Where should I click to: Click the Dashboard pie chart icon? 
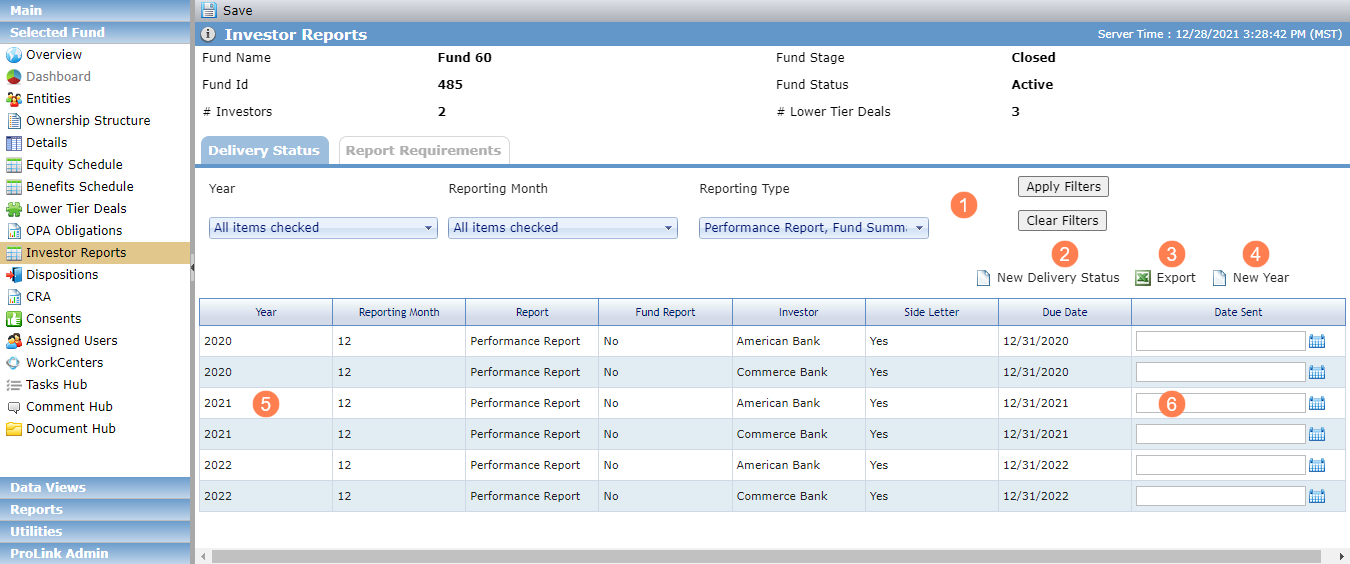[x=14, y=77]
